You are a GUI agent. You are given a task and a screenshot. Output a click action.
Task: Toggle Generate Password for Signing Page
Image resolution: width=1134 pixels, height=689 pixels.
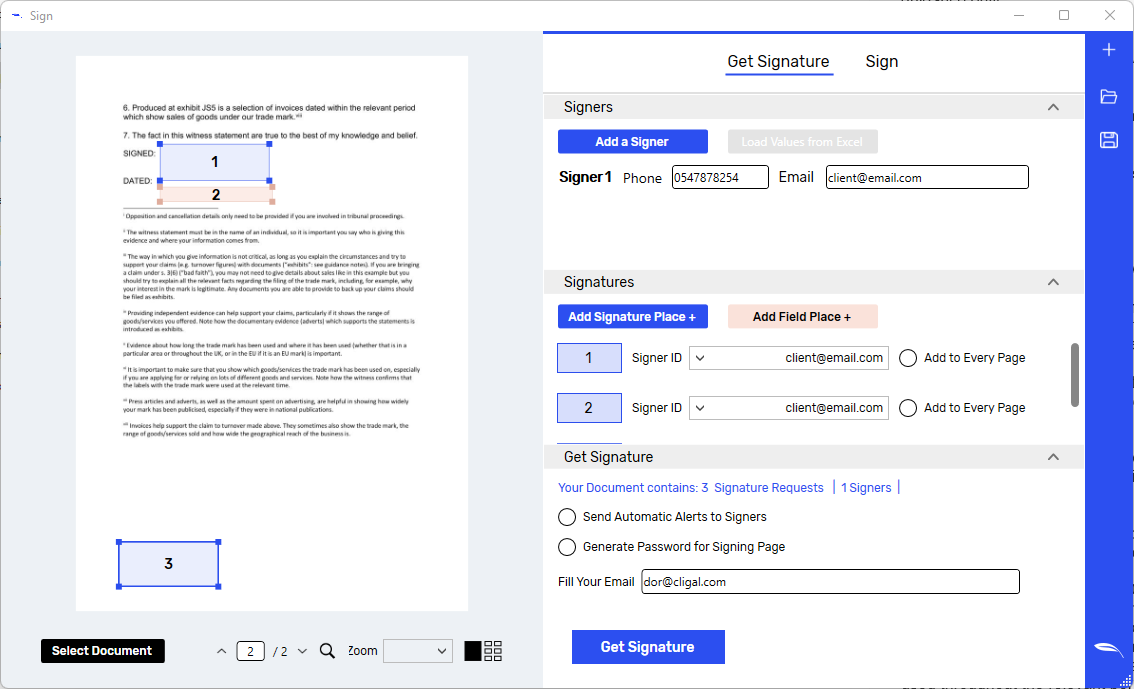point(567,547)
